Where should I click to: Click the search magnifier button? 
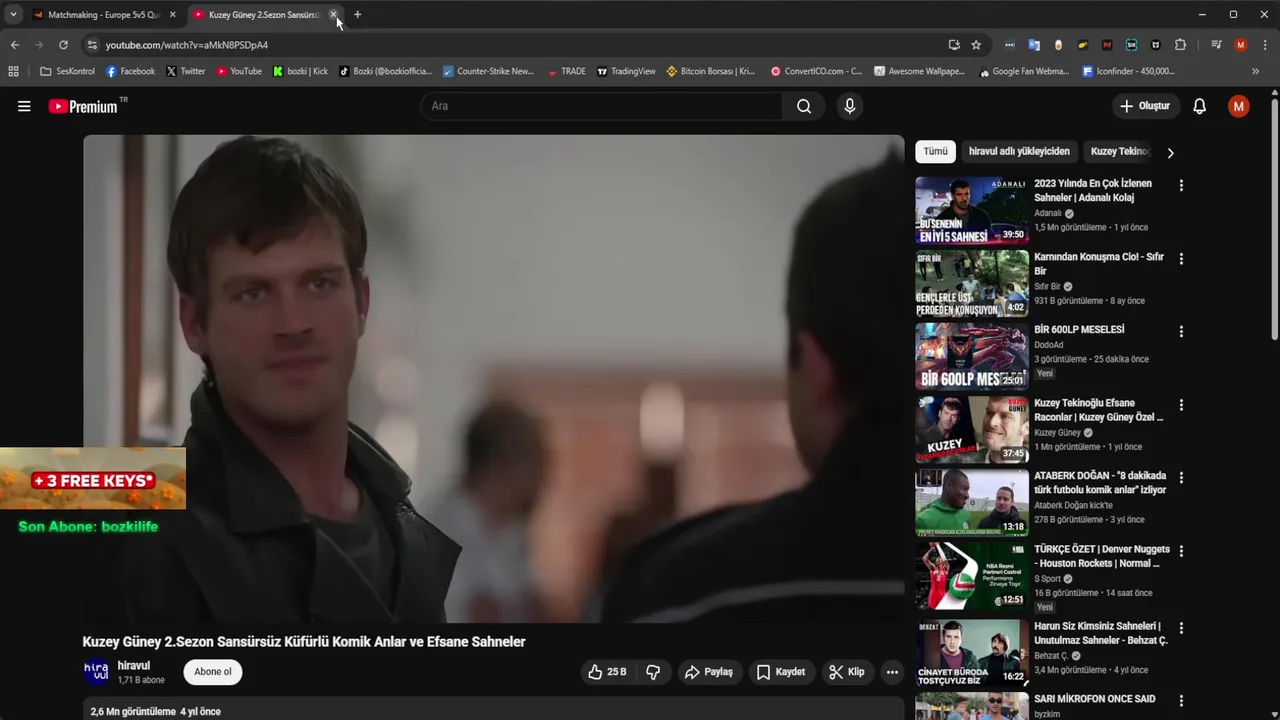point(804,106)
